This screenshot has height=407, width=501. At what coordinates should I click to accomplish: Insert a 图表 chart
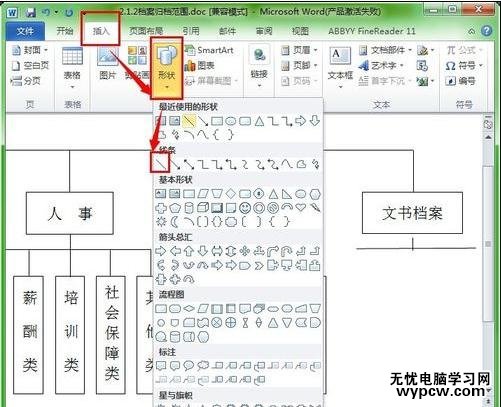tap(200, 66)
